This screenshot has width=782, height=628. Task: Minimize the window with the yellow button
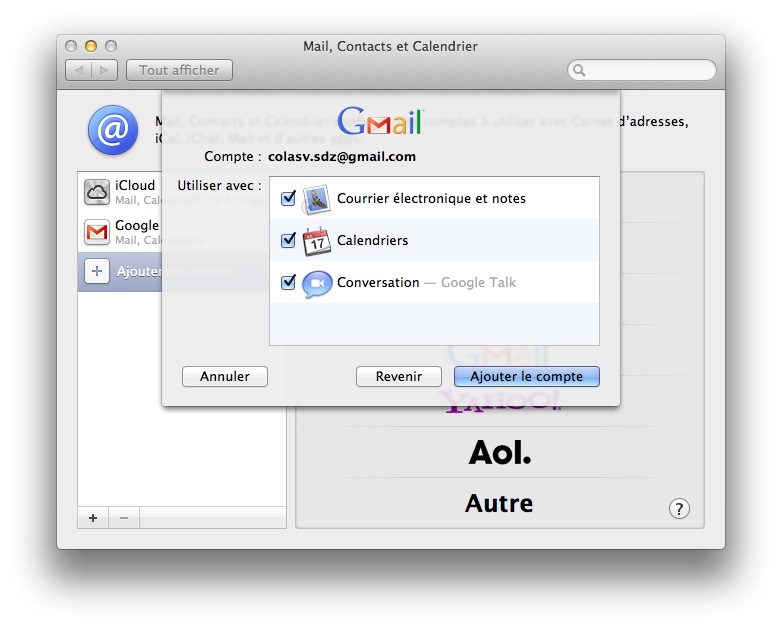[91, 46]
